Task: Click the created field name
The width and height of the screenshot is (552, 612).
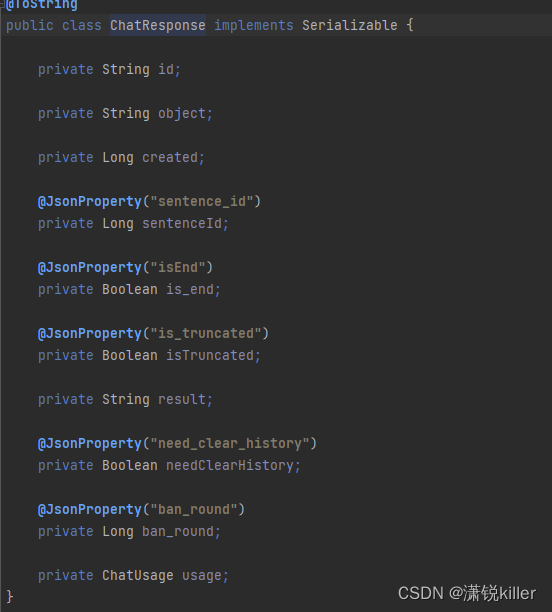Action: [x=170, y=158]
